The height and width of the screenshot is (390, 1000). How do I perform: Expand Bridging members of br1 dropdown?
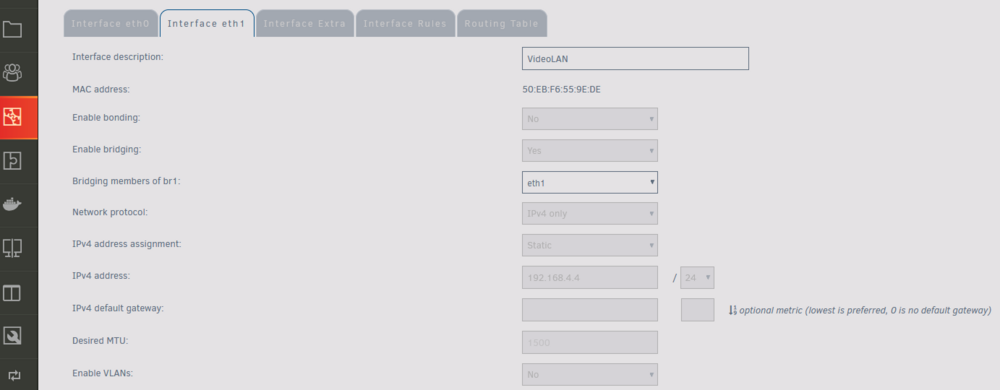click(x=590, y=182)
